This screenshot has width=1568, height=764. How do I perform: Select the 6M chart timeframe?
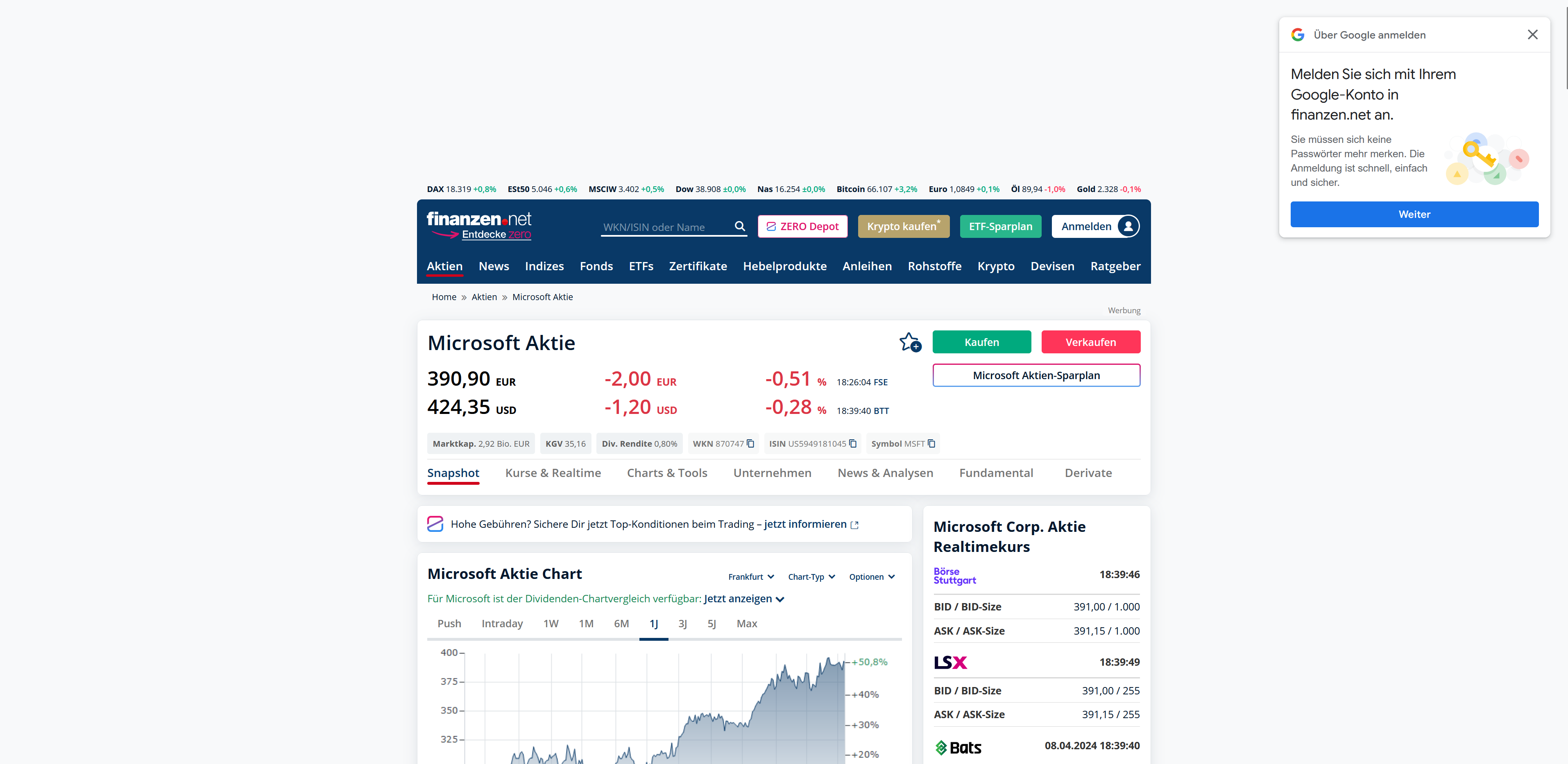click(x=621, y=624)
